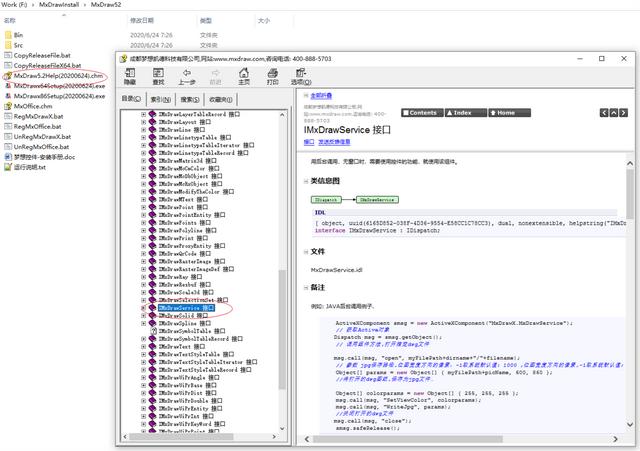This screenshot has width=640, height=451.
Task: Click the tree pane vertical scrollbar thumb
Action: [282, 329]
